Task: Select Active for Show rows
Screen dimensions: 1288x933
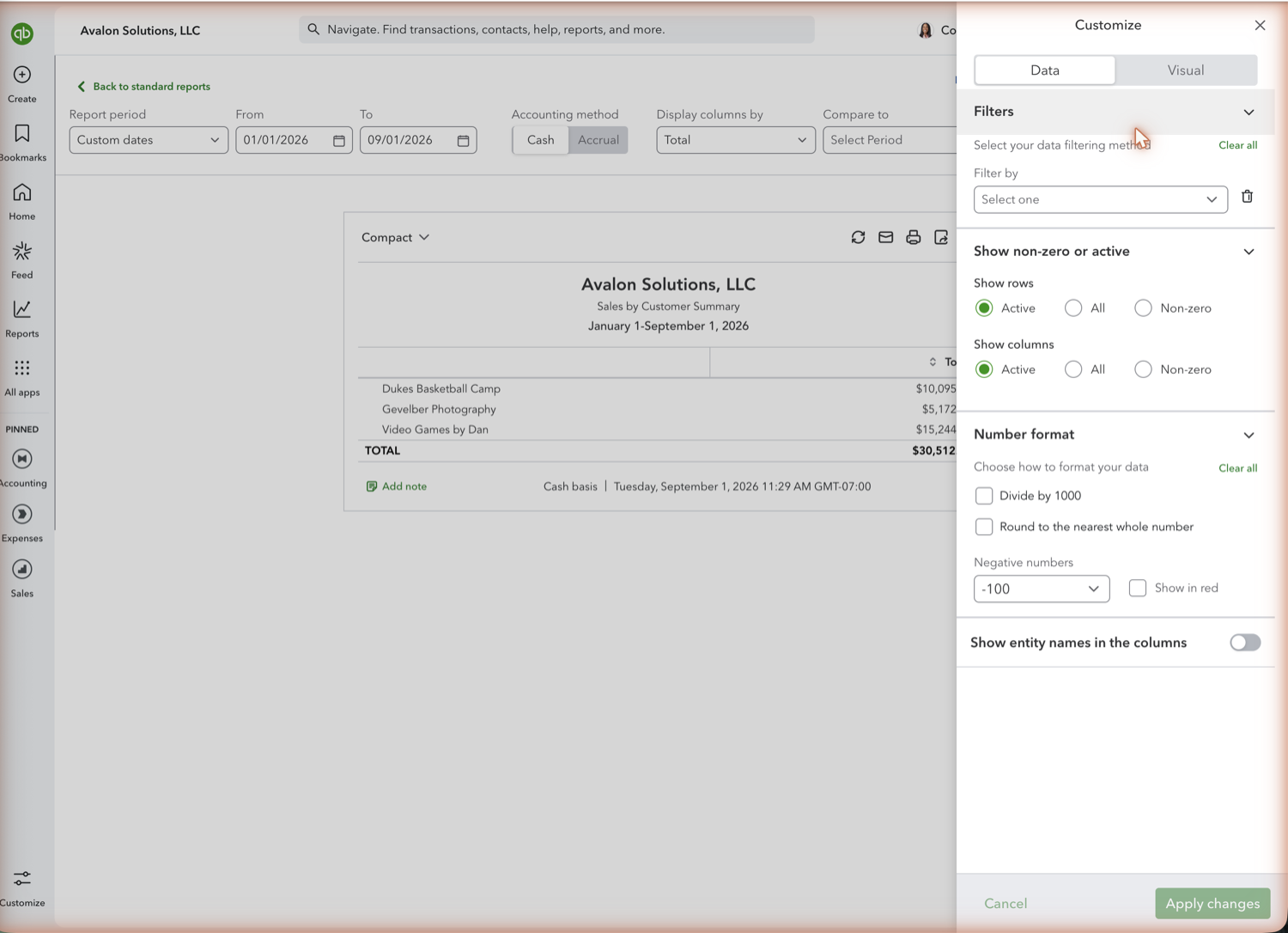Action: (x=984, y=308)
